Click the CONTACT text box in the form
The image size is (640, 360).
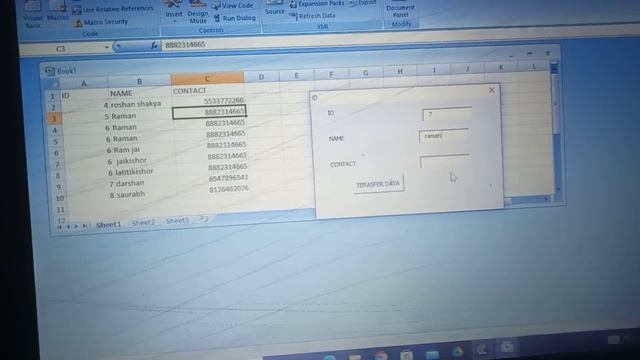[445, 161]
